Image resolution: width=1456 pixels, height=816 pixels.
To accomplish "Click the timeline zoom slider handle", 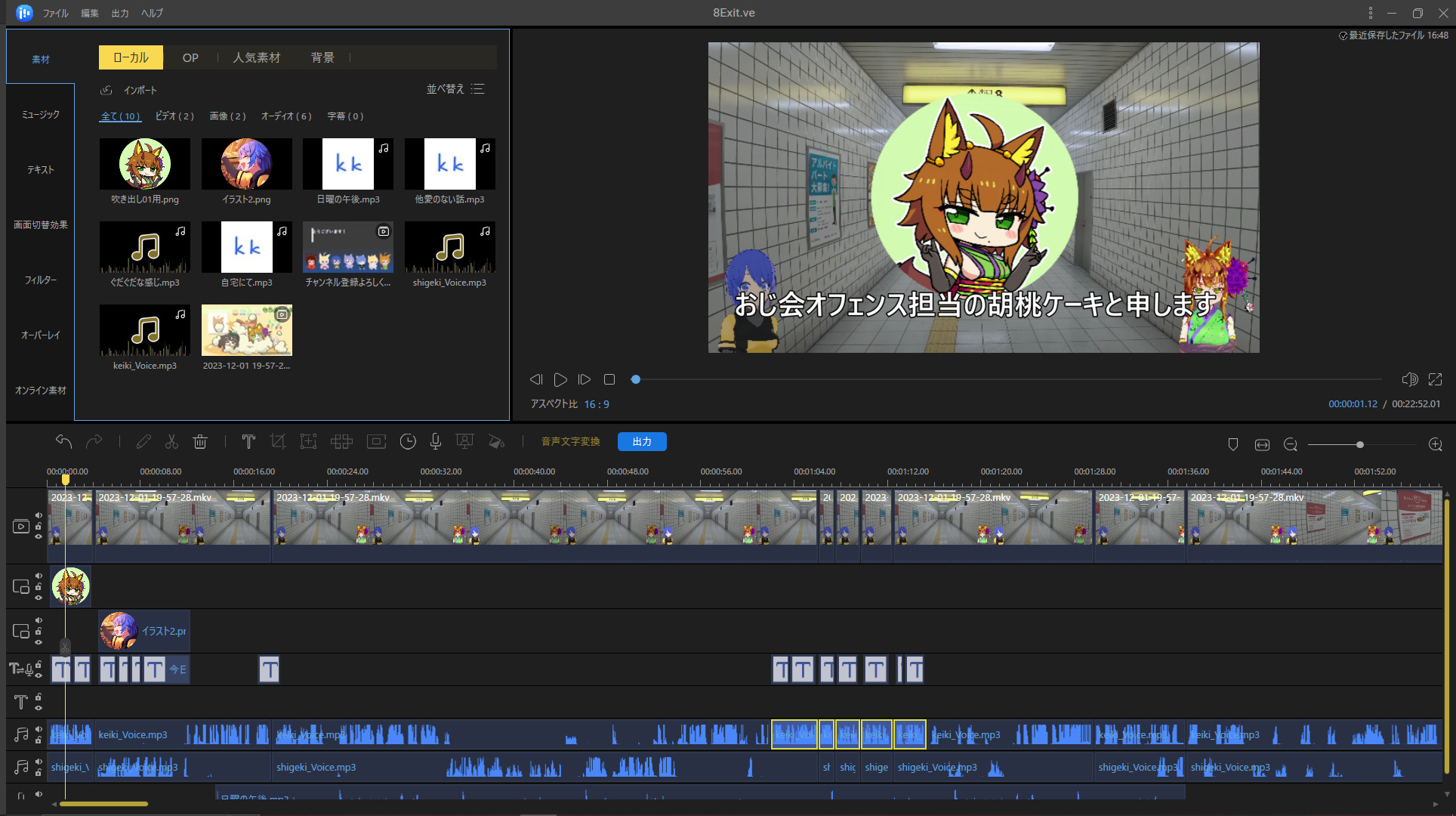I will click(1360, 445).
